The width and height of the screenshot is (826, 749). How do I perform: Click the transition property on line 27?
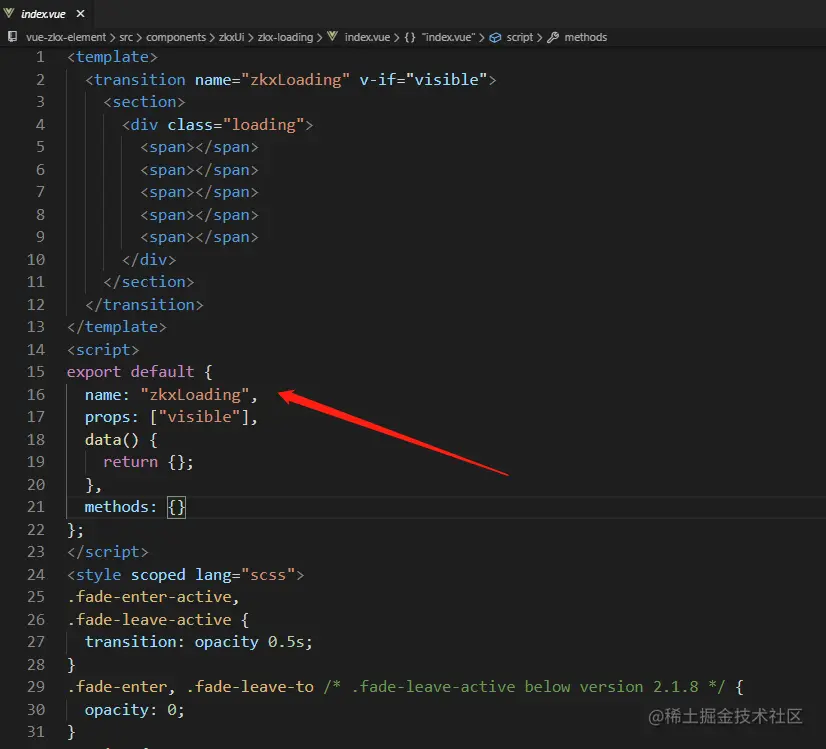[x=131, y=642]
